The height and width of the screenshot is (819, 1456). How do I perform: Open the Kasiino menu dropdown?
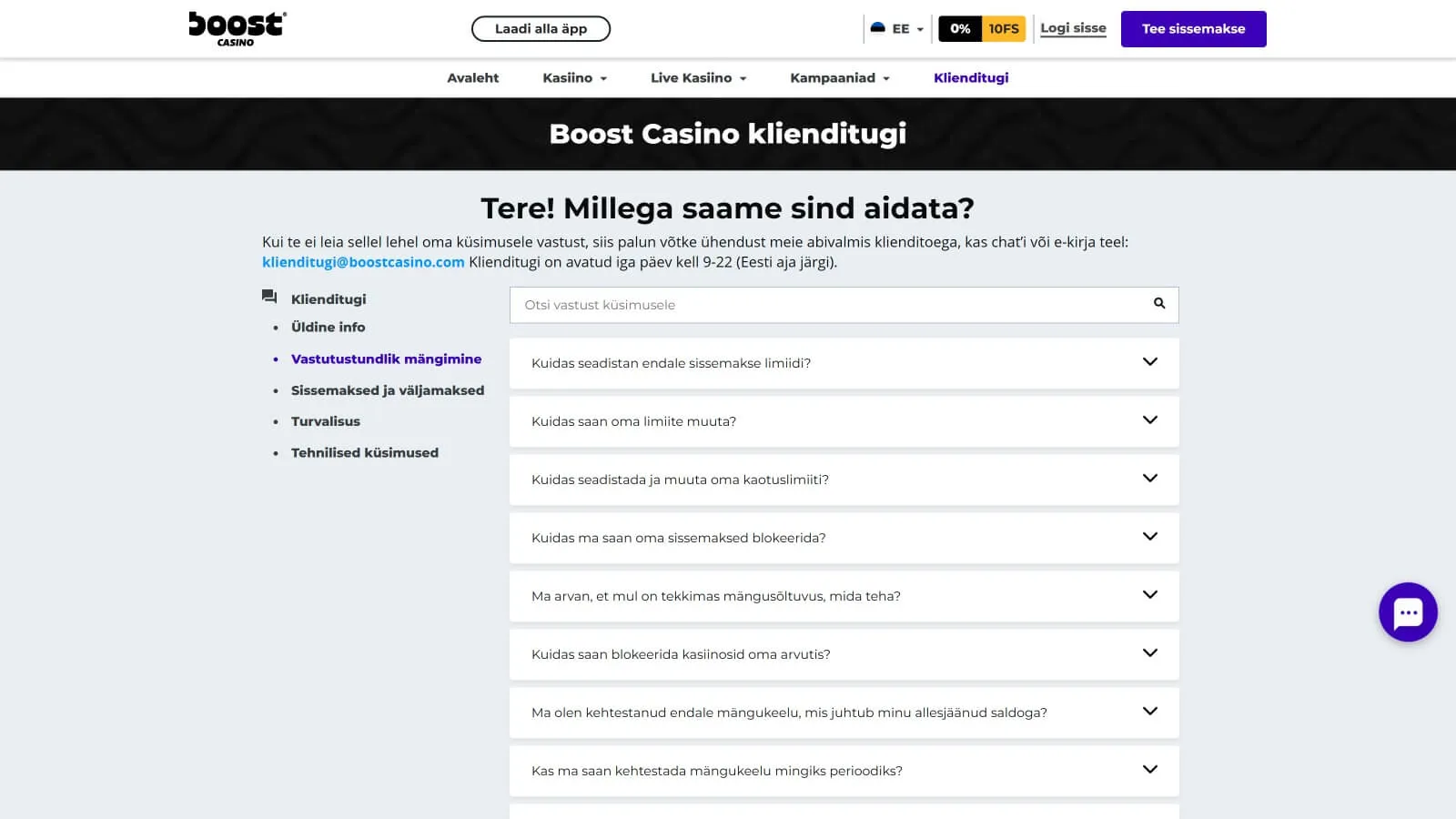pos(574,78)
